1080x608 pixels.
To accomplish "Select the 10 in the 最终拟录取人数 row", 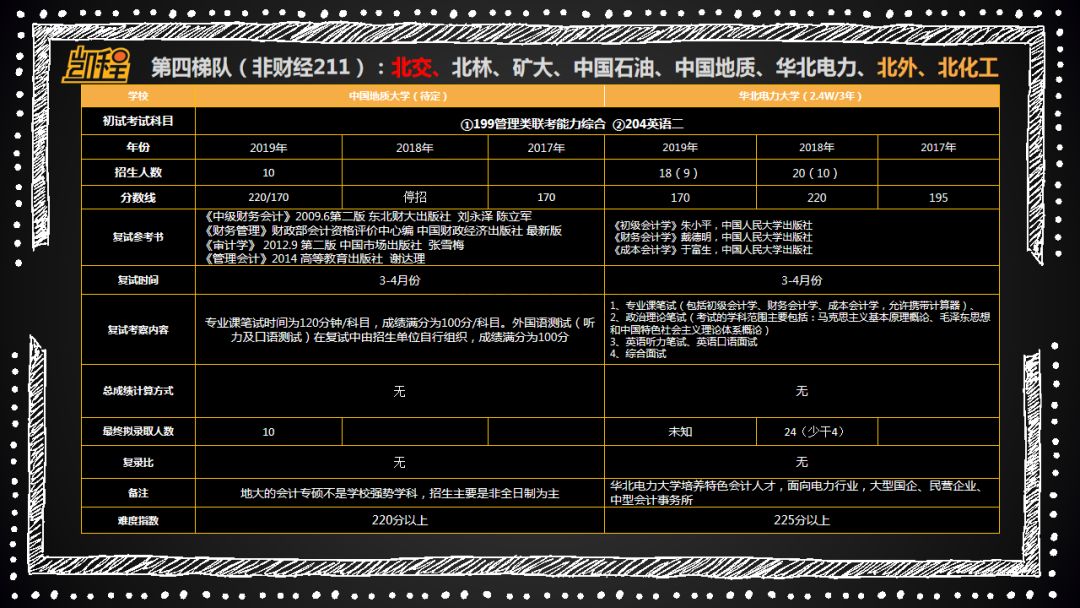I will [269, 432].
